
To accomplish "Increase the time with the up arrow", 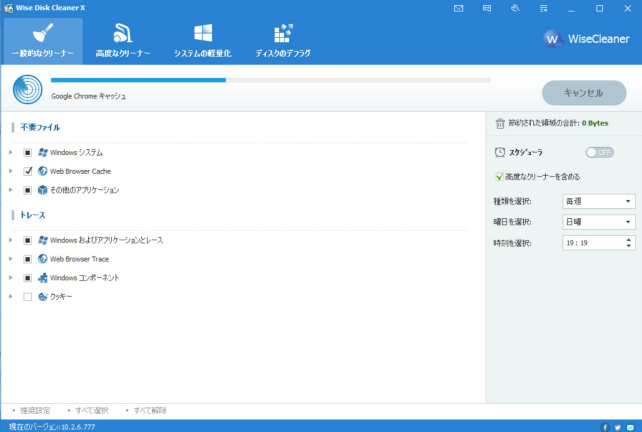I will point(628,240).
